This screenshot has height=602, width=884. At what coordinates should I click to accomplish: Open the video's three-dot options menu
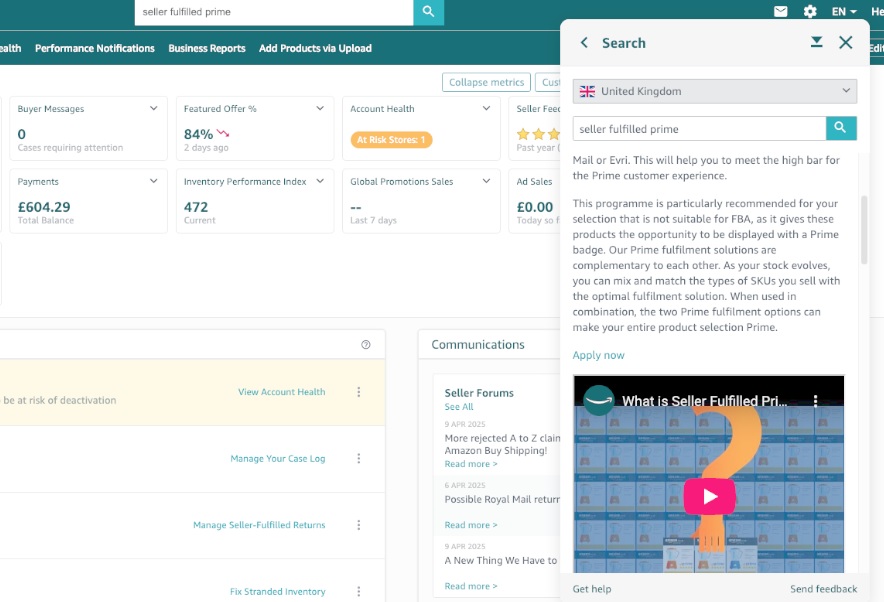coord(815,401)
